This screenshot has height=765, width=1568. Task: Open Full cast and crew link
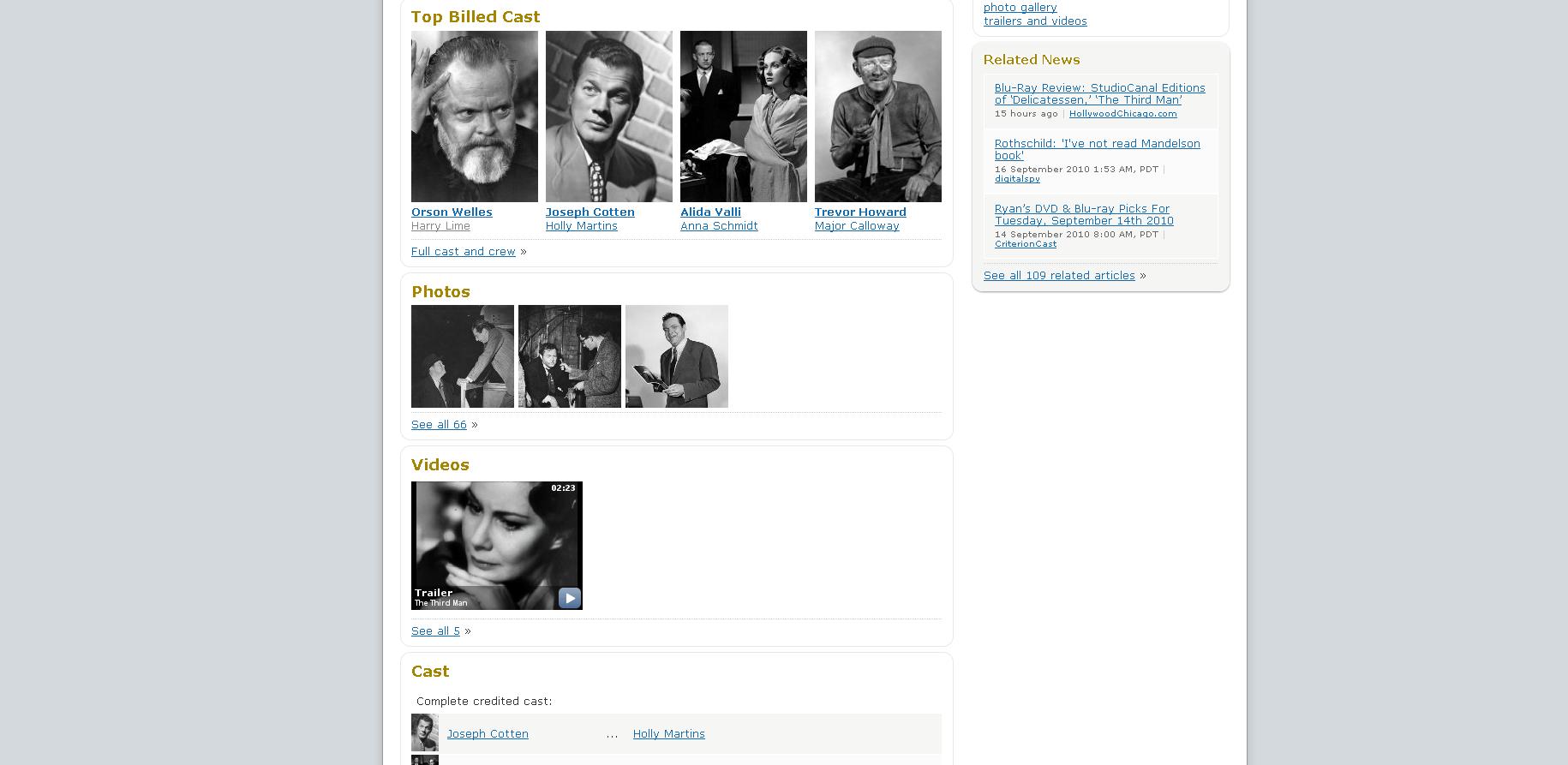tap(464, 251)
